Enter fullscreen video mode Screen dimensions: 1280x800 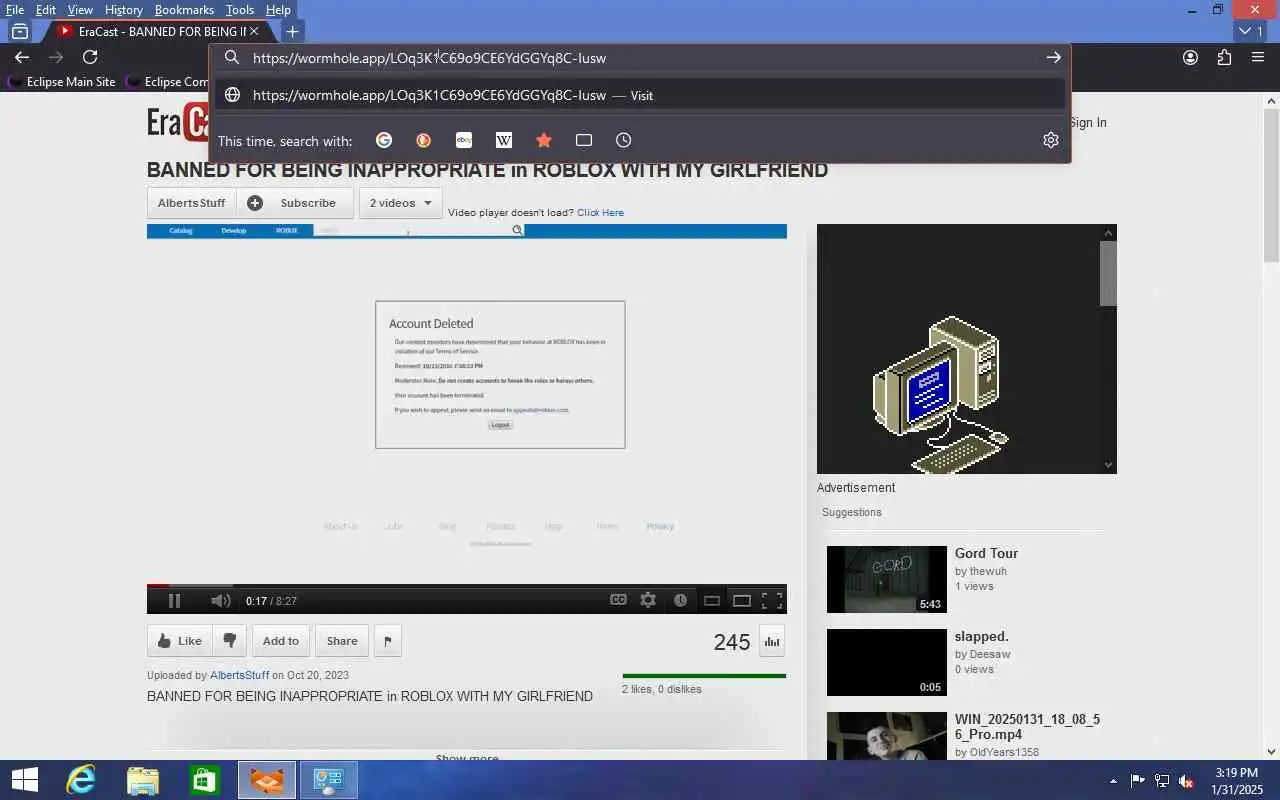point(772,600)
